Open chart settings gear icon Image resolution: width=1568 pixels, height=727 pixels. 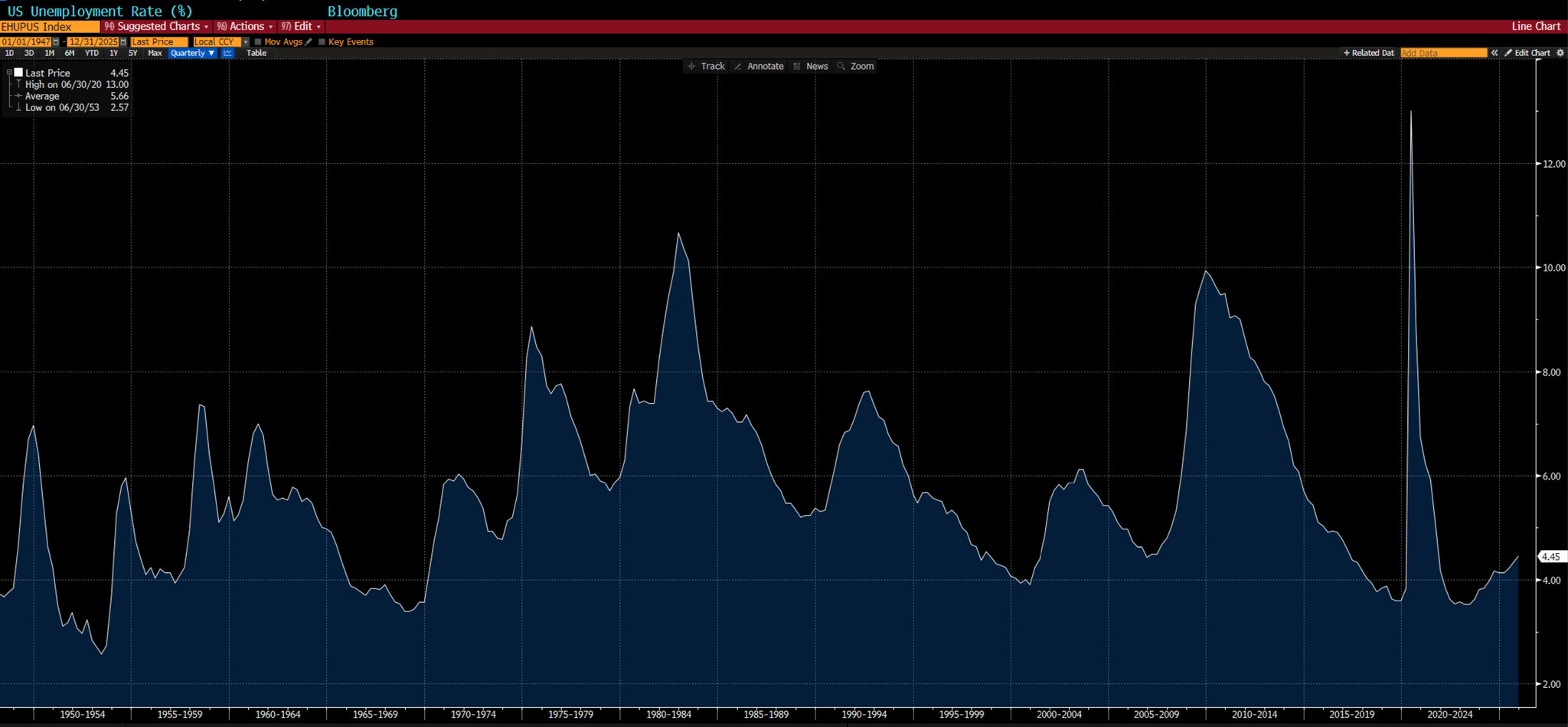(1560, 53)
